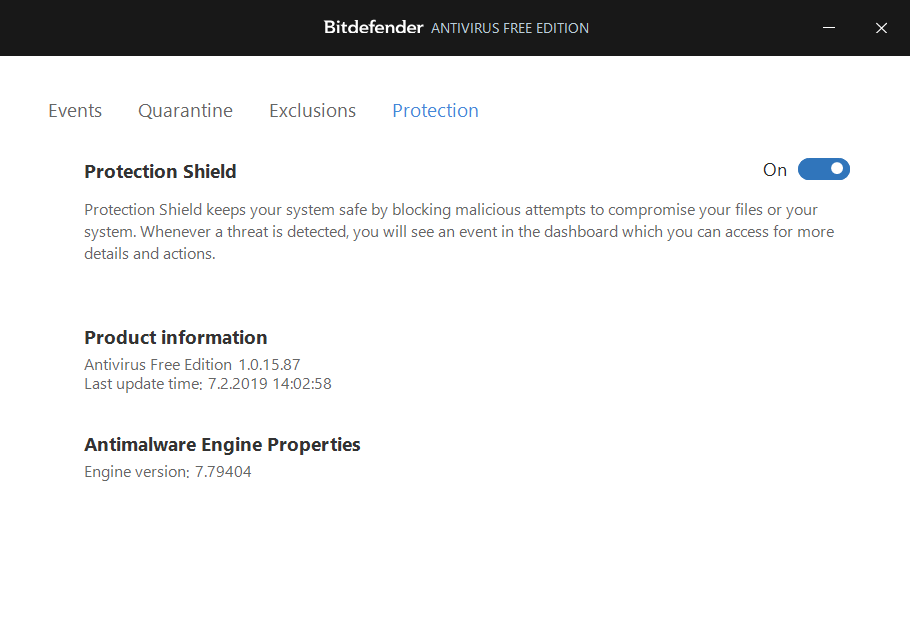Click the product version number 1.0.15.87
910x637 pixels.
tap(269, 365)
